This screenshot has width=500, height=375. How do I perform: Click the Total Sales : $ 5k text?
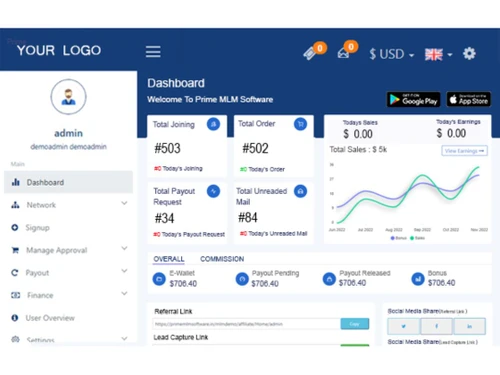tap(358, 150)
